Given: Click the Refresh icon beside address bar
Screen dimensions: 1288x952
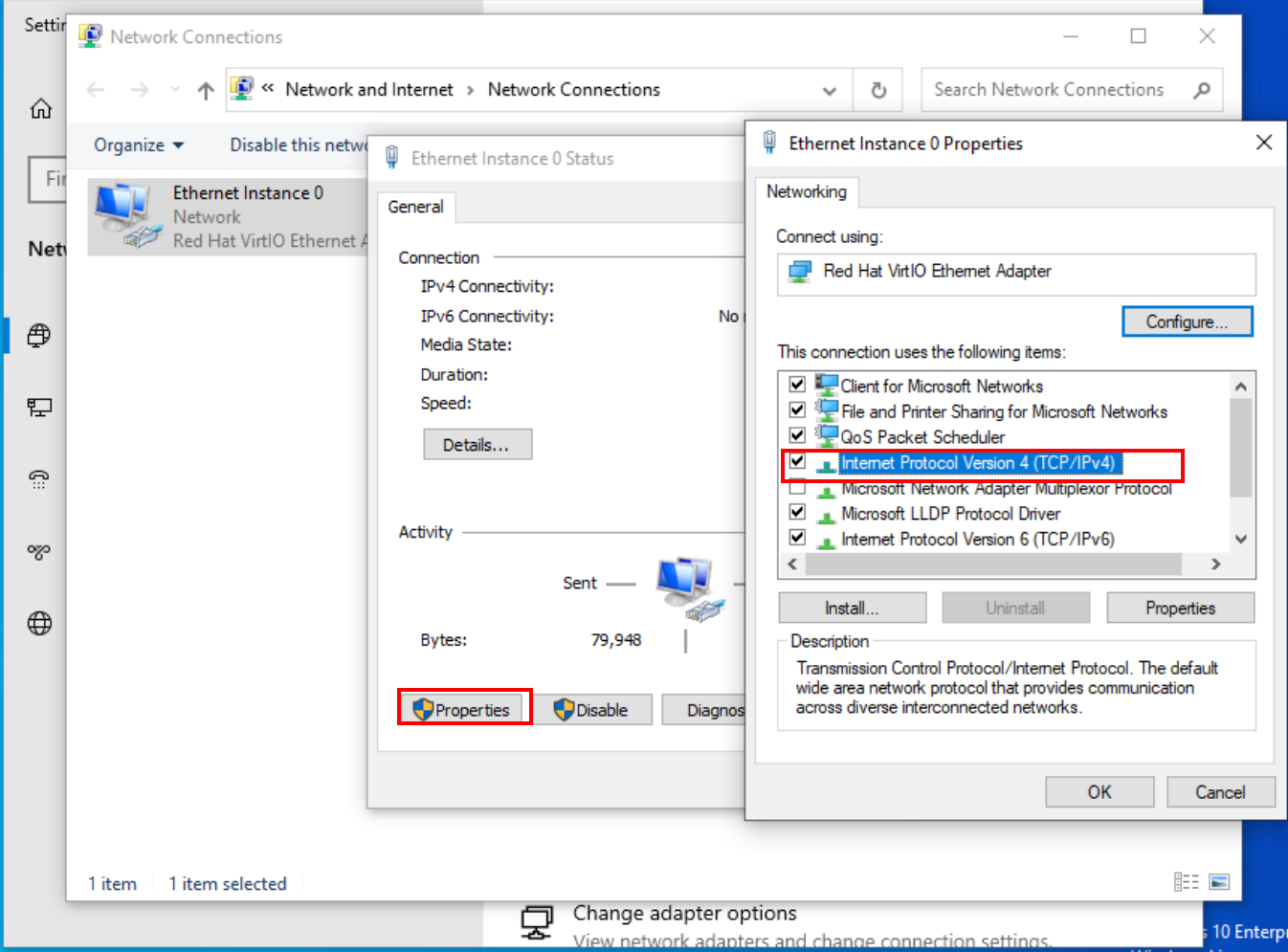Looking at the screenshot, I should coord(878,90).
